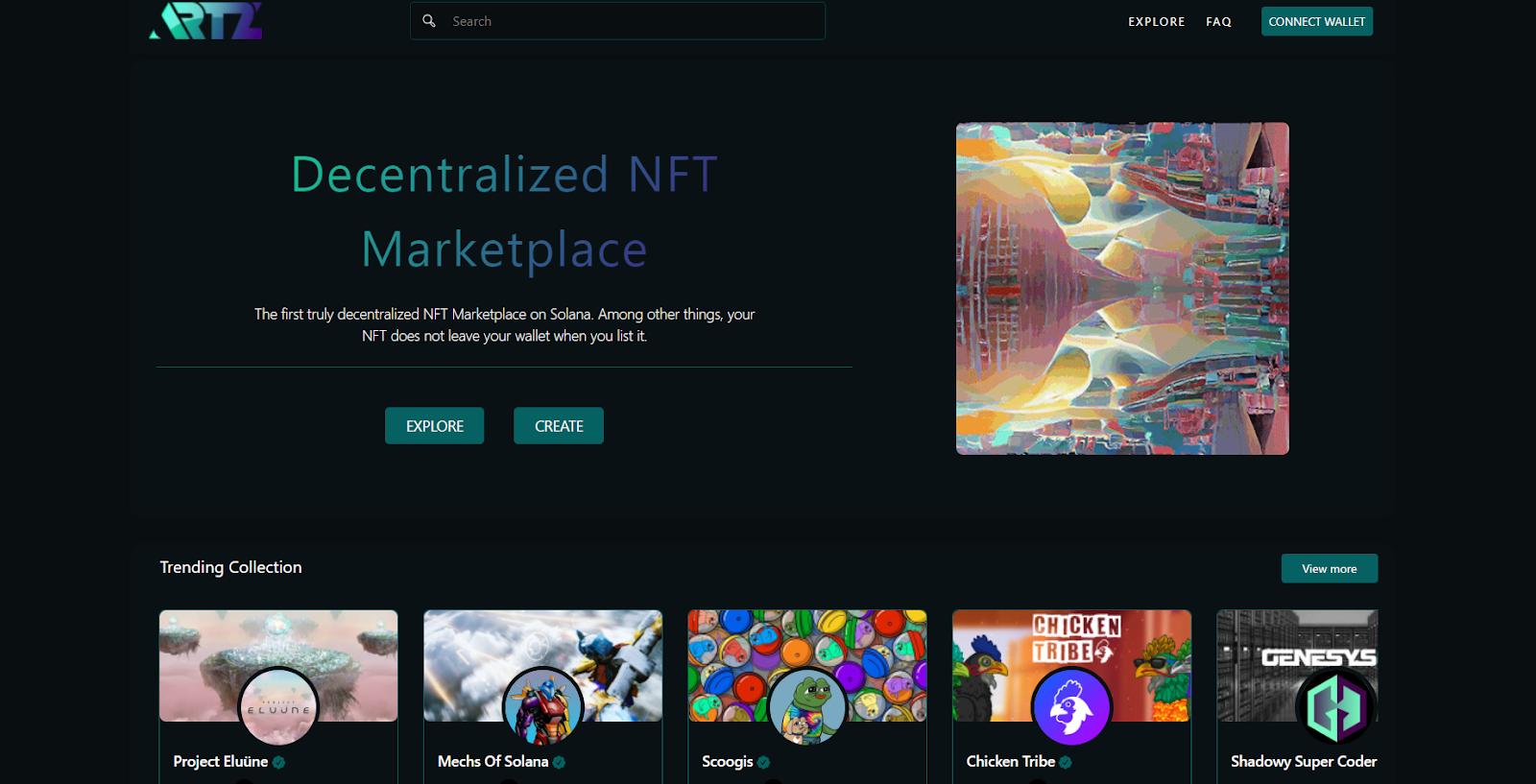This screenshot has width=1536, height=784.
Task: Click the CREATE button
Action: (x=559, y=426)
